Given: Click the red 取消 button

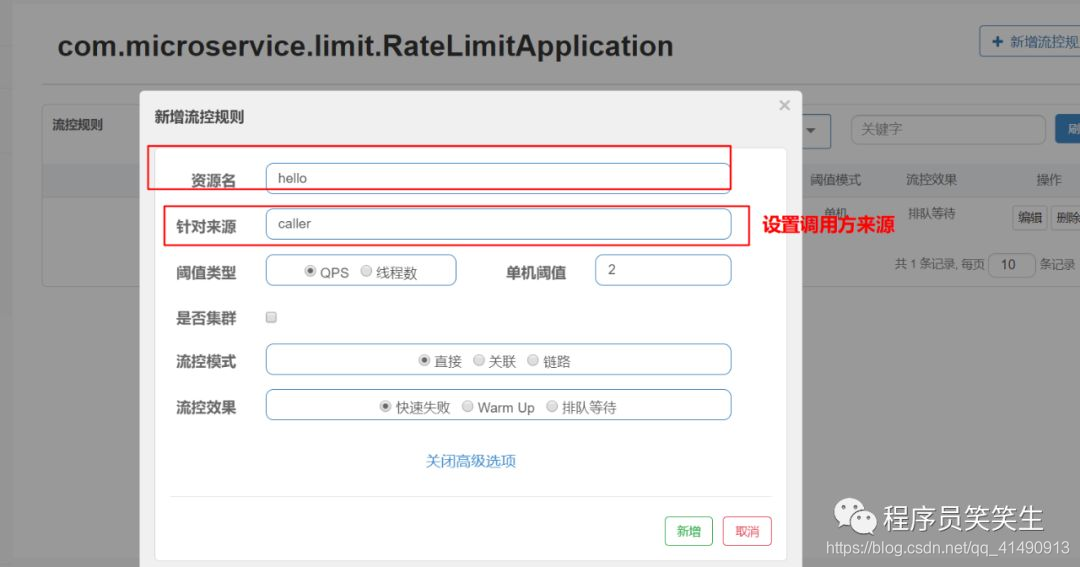Looking at the screenshot, I should click(747, 531).
